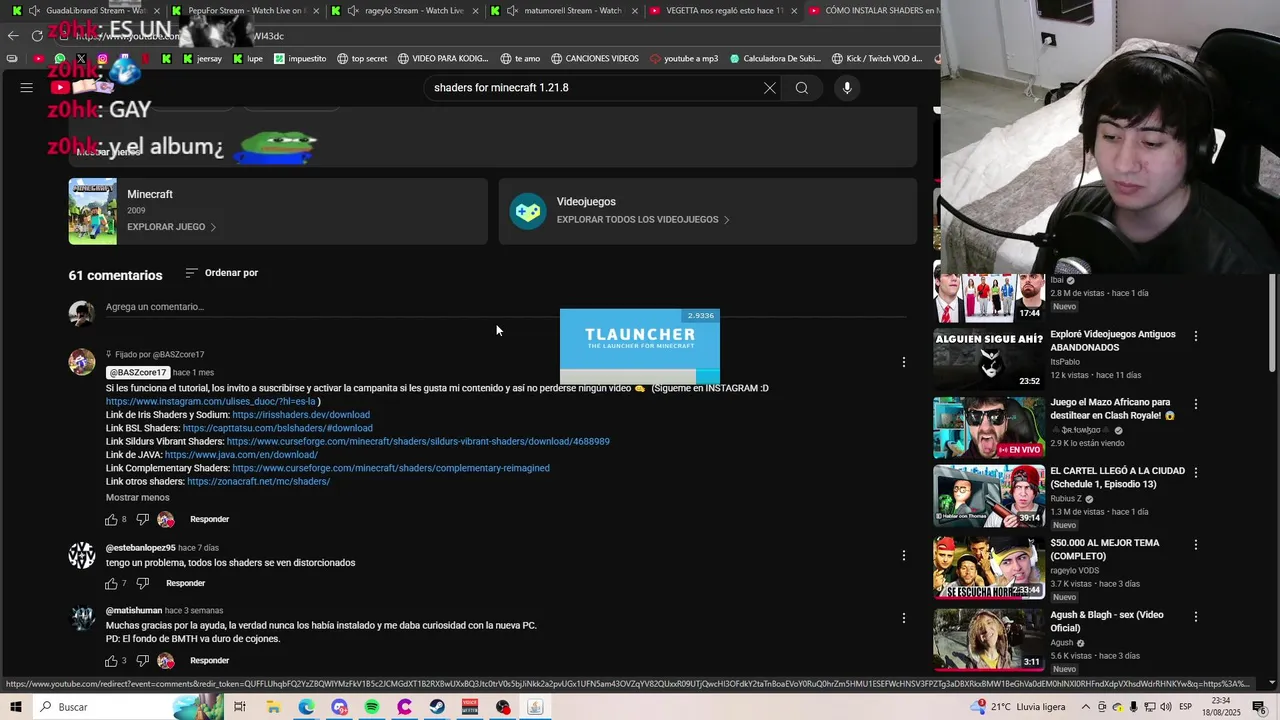Open the top secret bookmark
Screen dimensions: 1280x720
[362, 59]
